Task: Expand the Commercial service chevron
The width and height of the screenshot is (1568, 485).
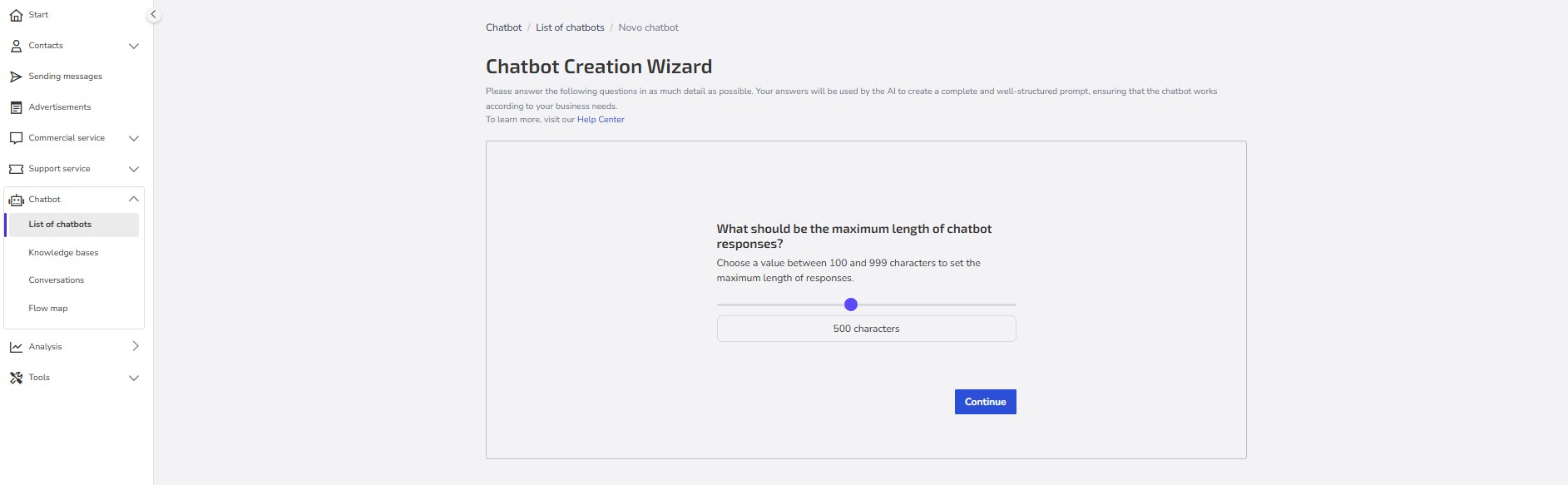Action: point(134,138)
